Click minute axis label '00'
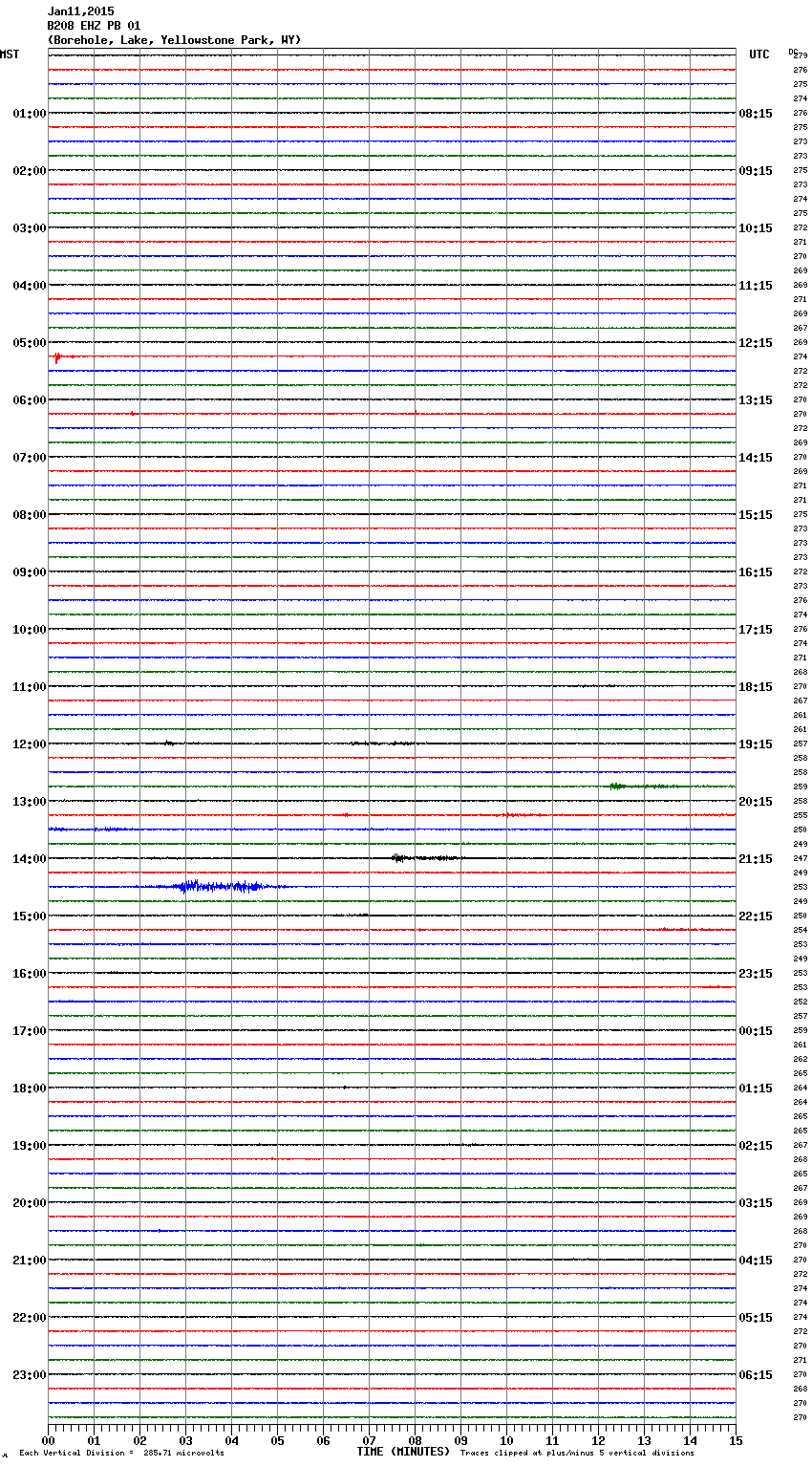Image resolution: width=812 pixels, height=1466 pixels. pyautogui.click(x=48, y=1440)
